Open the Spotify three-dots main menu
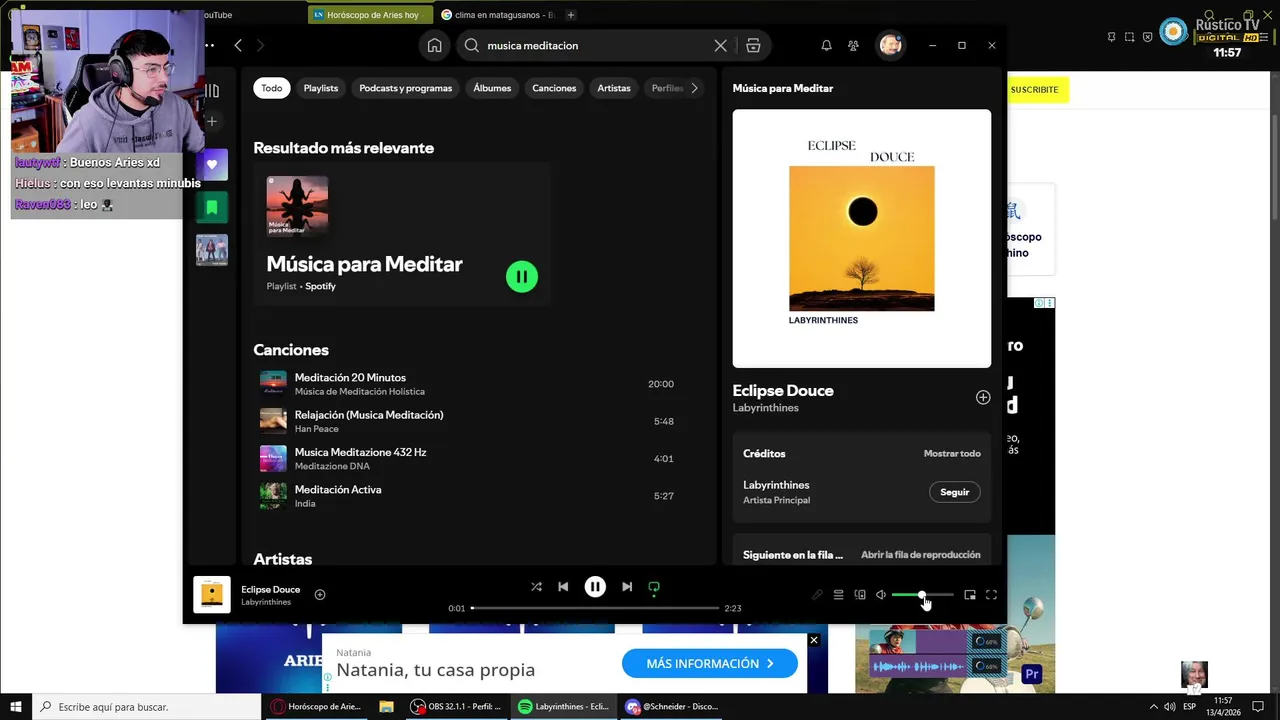This screenshot has width=1280, height=720. click(209, 45)
